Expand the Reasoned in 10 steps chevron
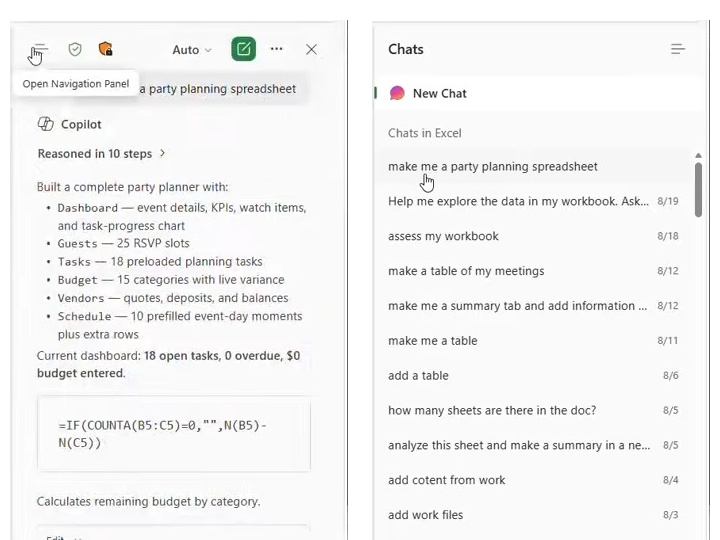 click(x=162, y=153)
